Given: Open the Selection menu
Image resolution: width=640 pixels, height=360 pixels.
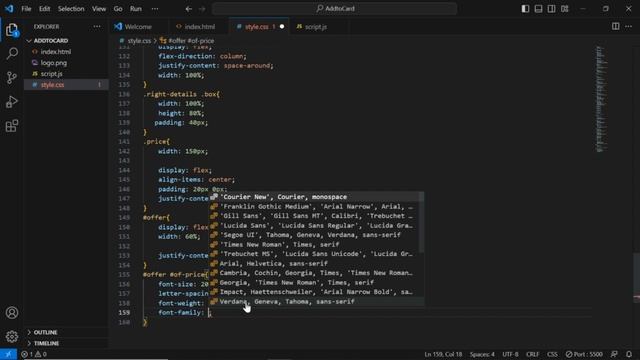Looking at the screenshot, I should coord(71,9).
